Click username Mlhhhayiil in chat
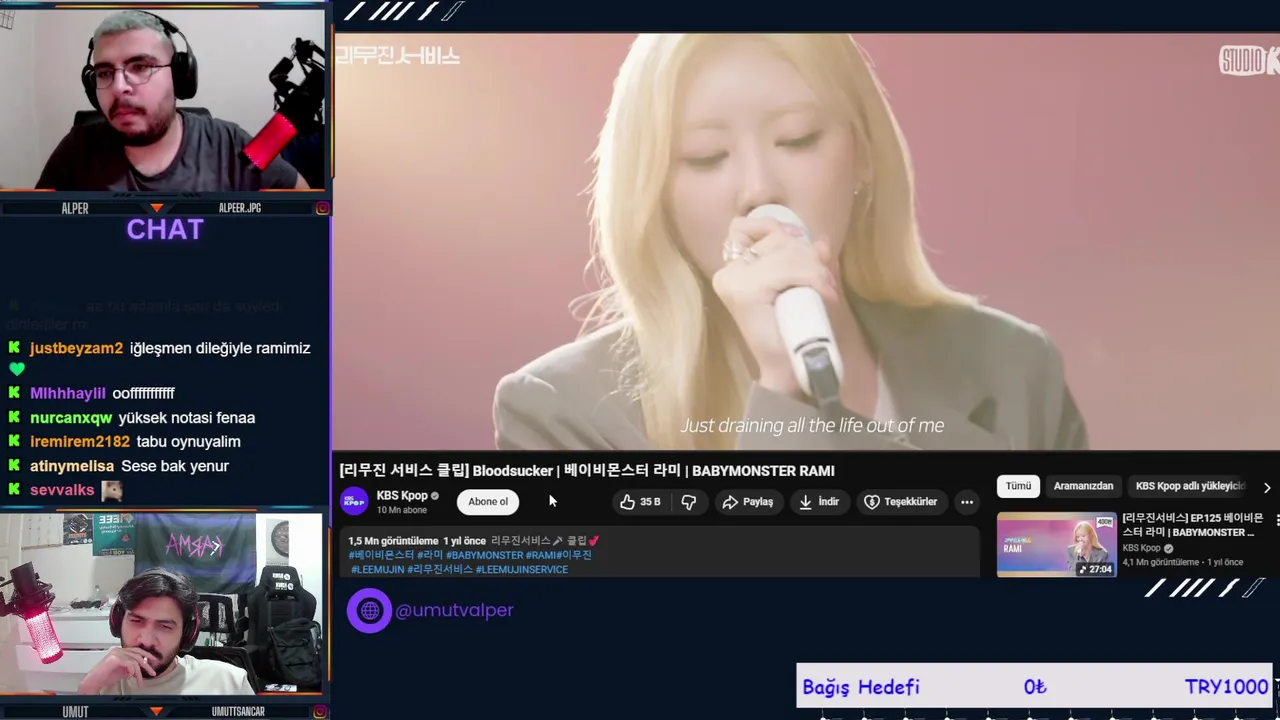This screenshot has width=1280, height=720. [68, 393]
